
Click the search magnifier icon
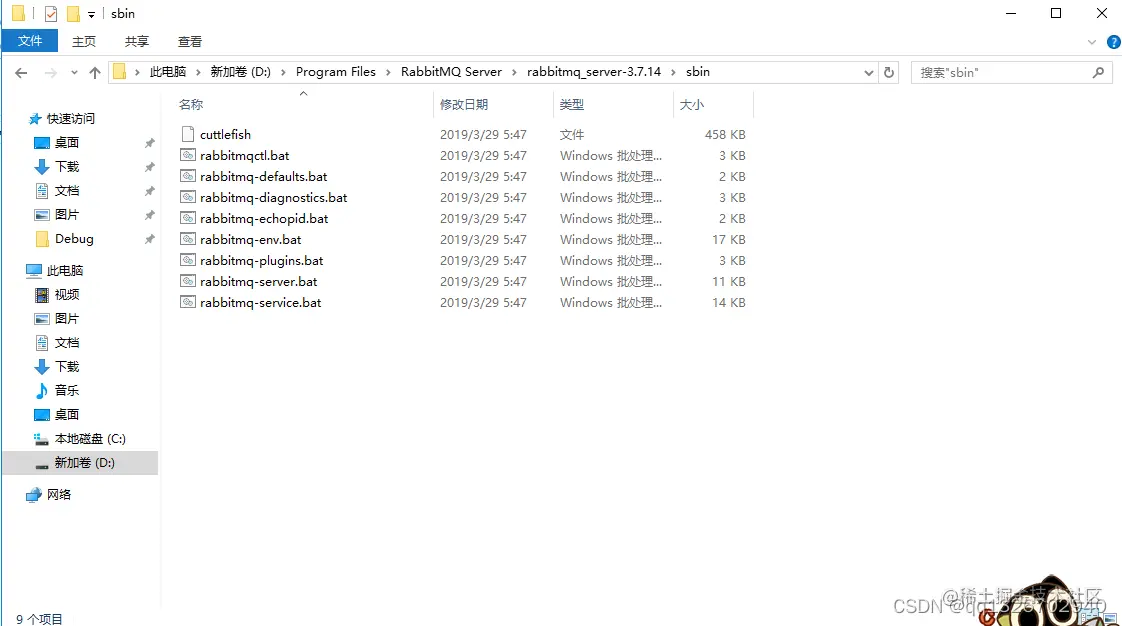[1098, 72]
